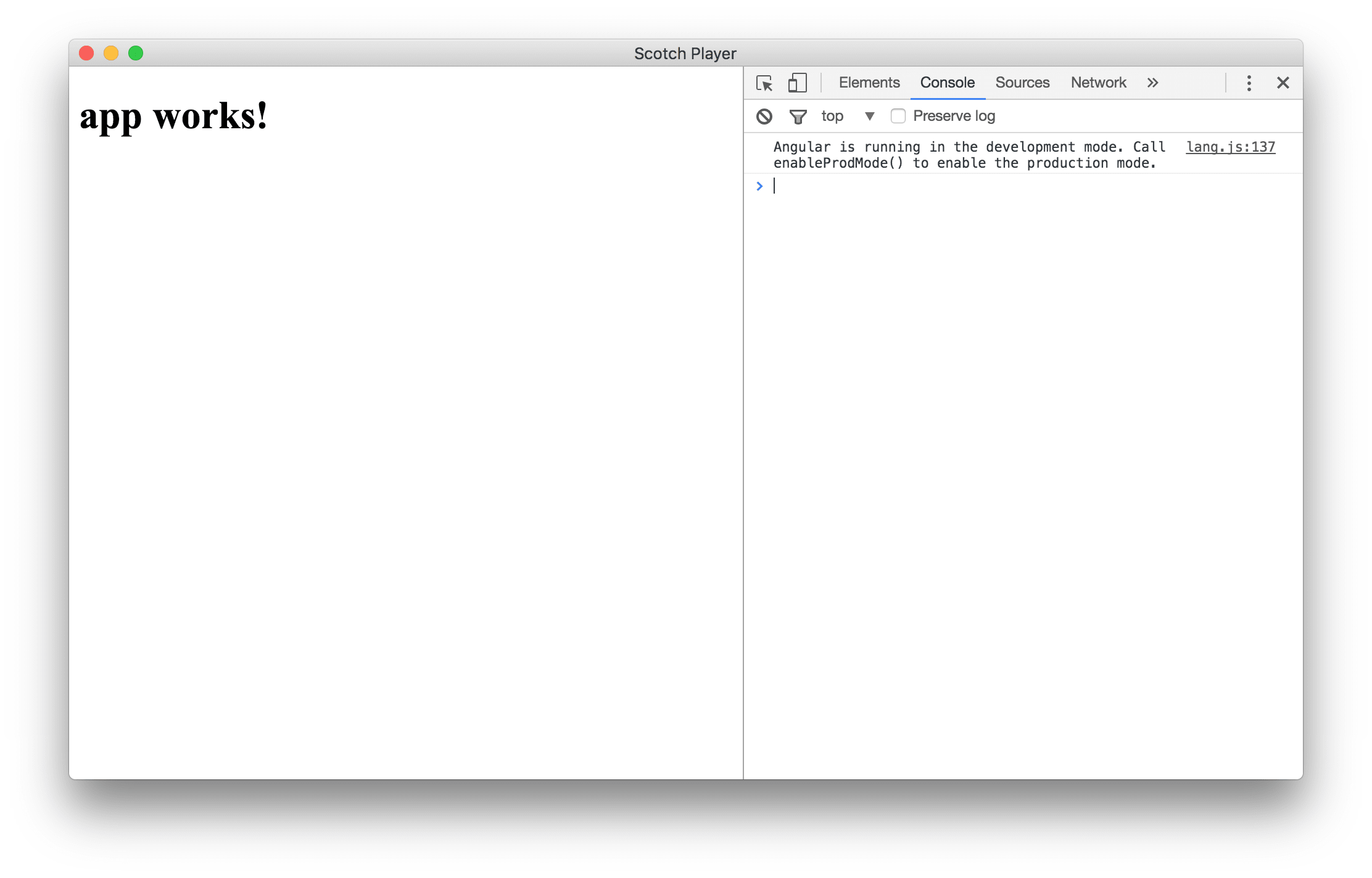Screen dimensions: 1372x878
Task: Click the Angular development mode log message
Action: click(969, 155)
